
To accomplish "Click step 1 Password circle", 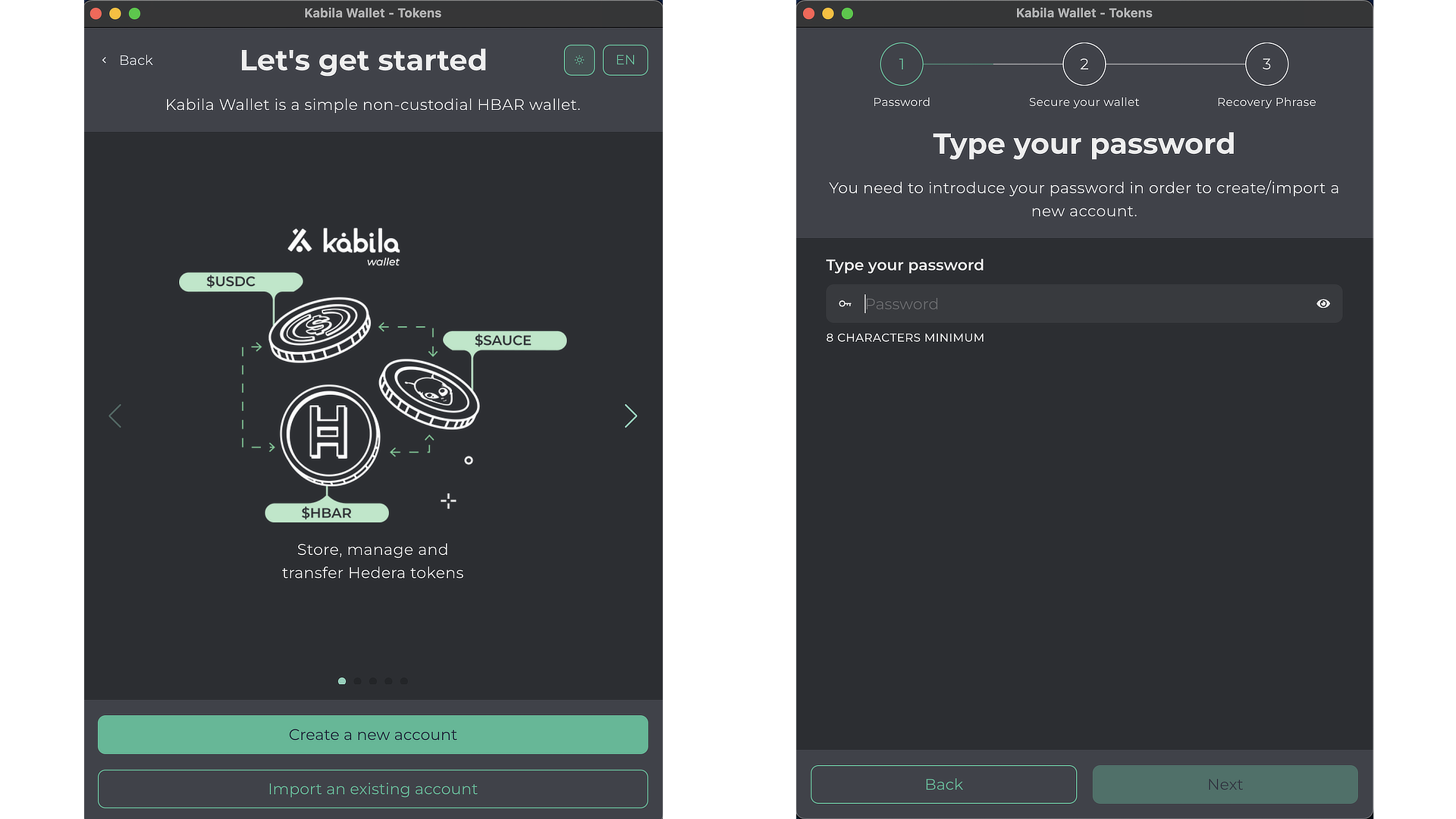I will 901,64.
